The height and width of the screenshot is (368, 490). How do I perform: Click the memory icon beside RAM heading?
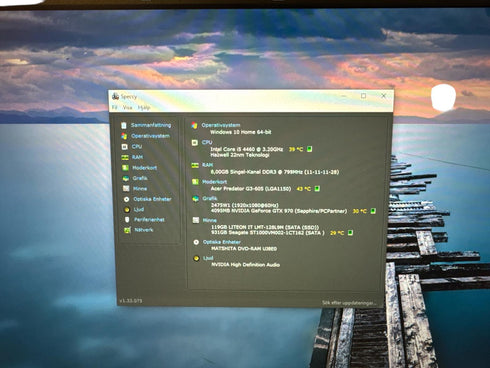195,165
